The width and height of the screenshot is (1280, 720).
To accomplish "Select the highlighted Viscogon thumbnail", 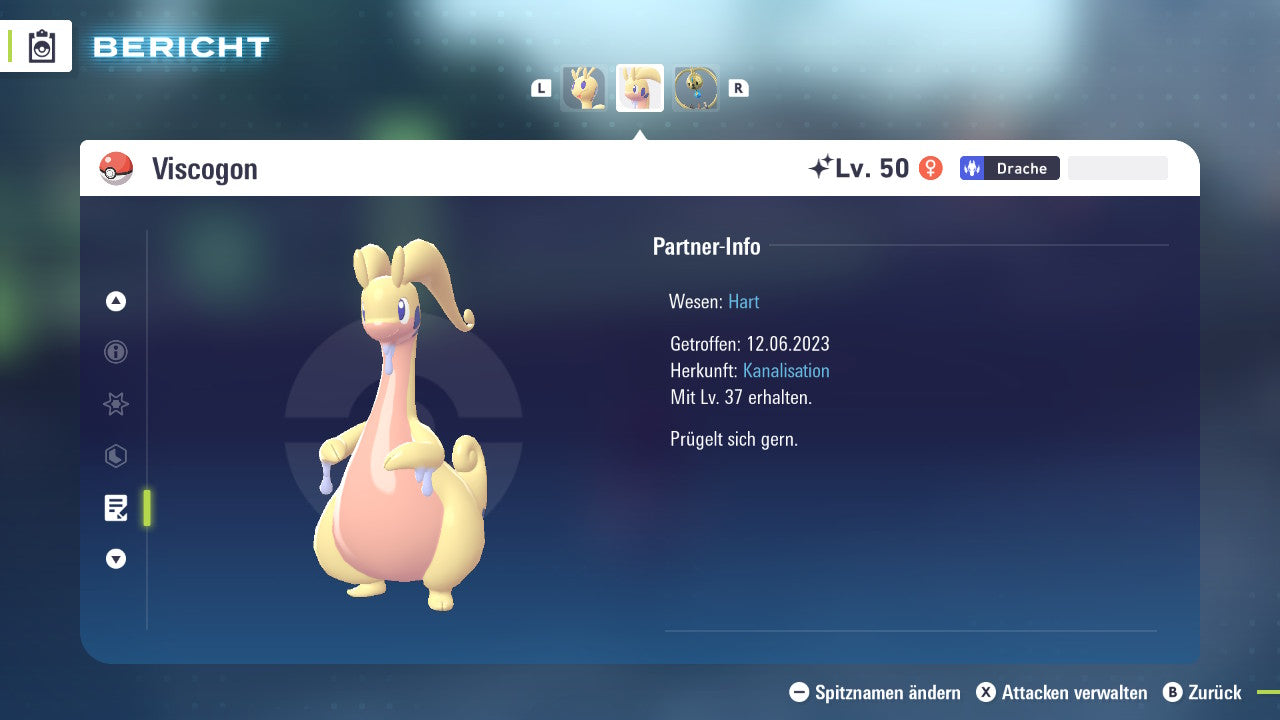I will point(640,88).
